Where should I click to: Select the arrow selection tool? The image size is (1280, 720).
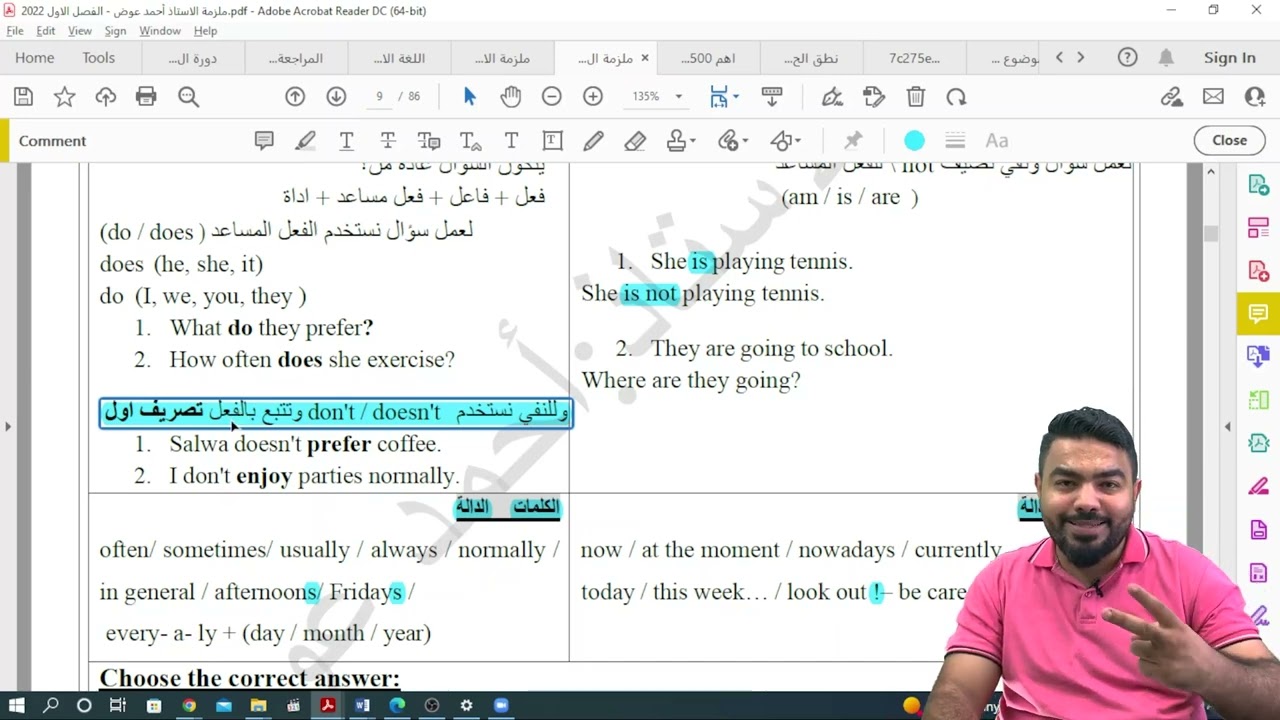coord(470,97)
